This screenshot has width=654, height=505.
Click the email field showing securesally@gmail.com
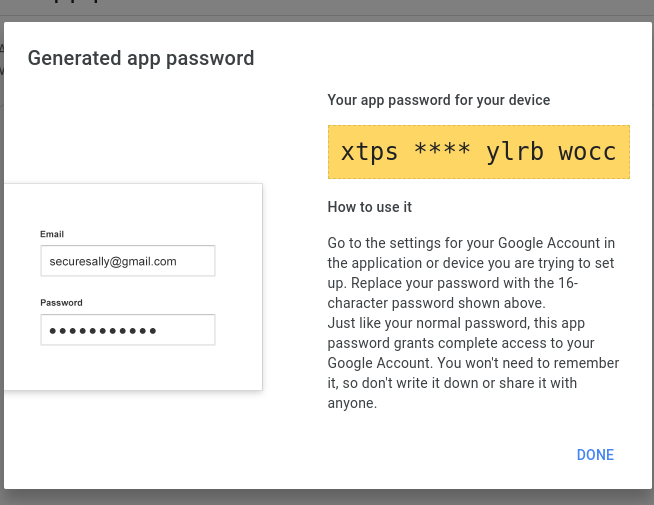pyautogui.click(x=128, y=261)
